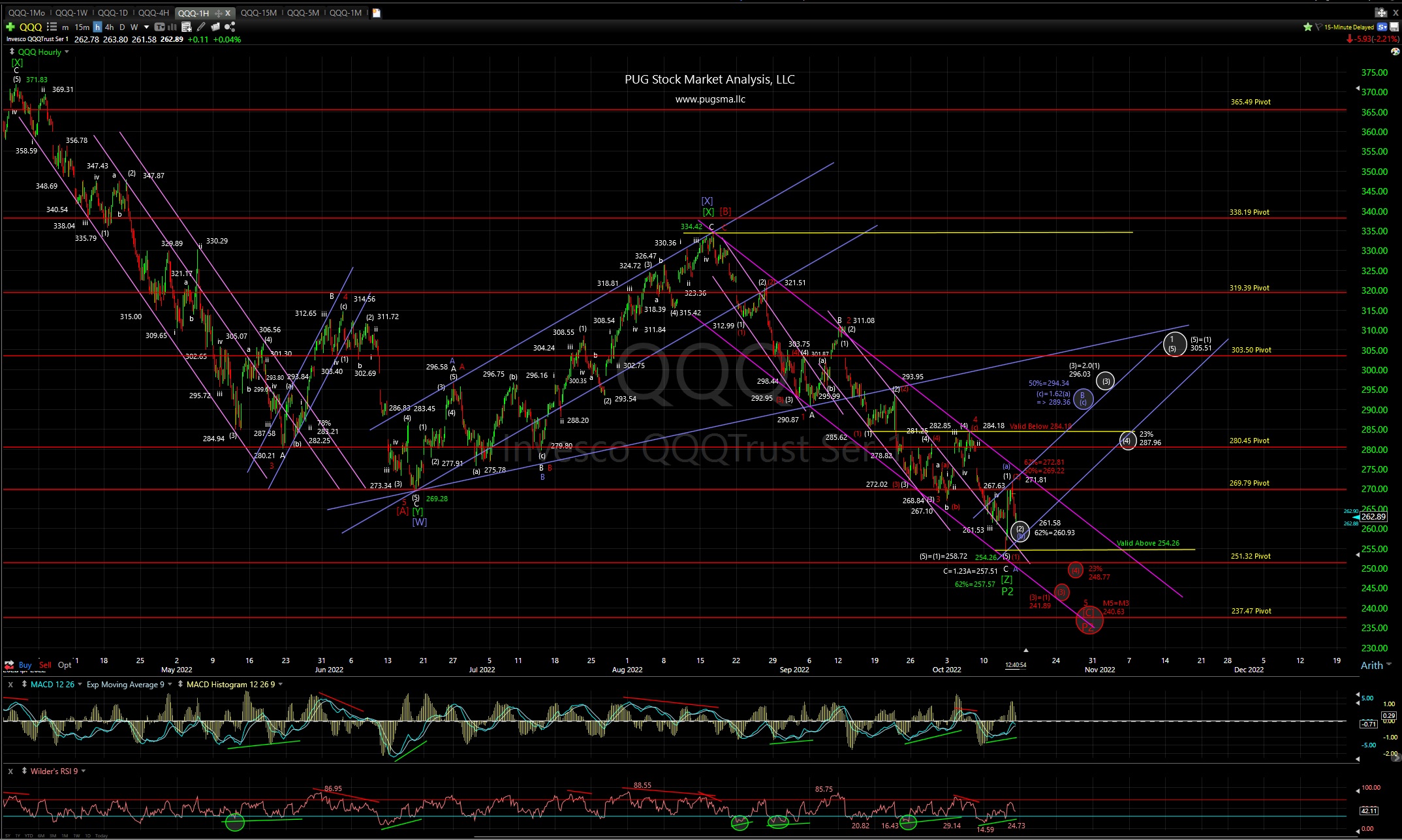Click the flag icon near 15-Minute Delayed
Image resolution: width=1402 pixels, height=840 pixels.
pyautogui.click(x=1318, y=27)
